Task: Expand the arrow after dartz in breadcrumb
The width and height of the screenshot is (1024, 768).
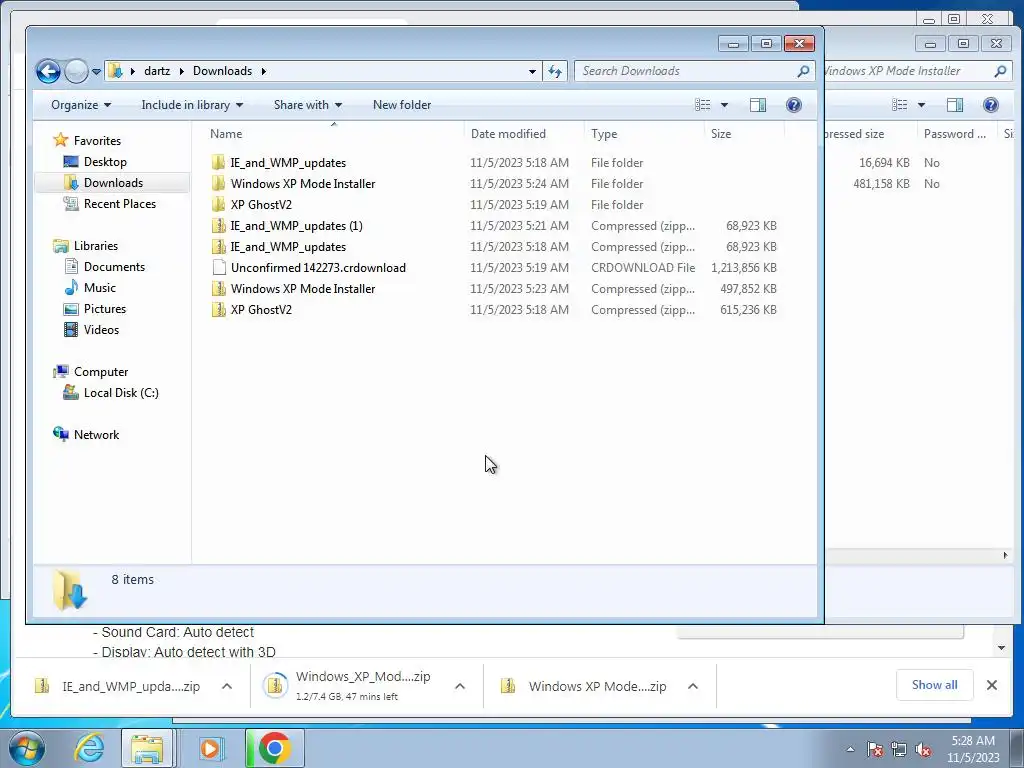Action: coord(182,71)
